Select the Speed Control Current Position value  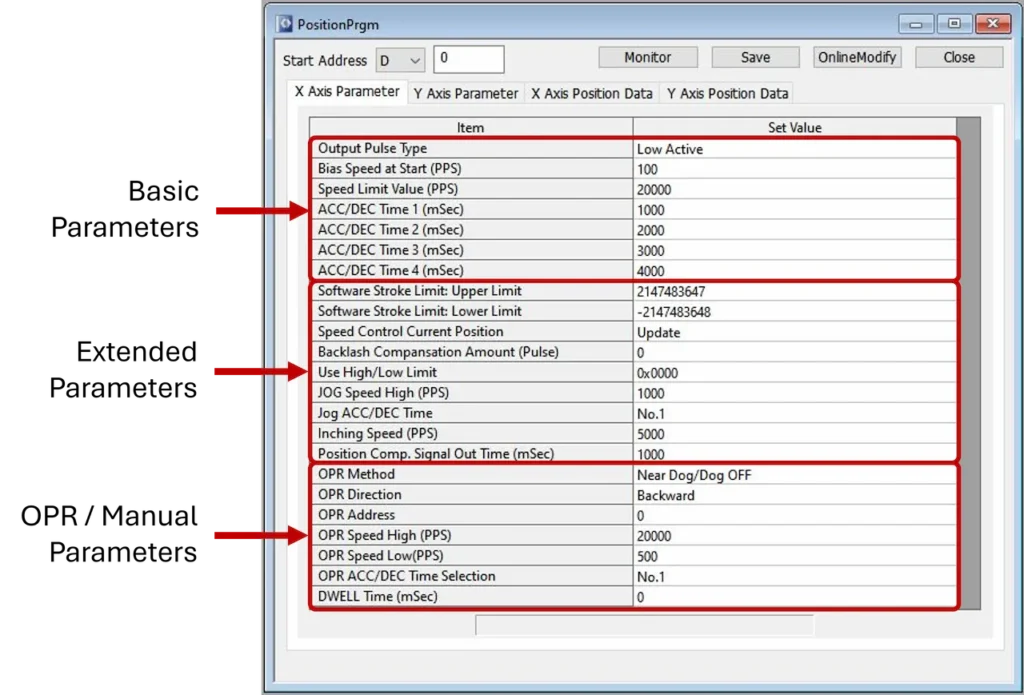pyautogui.click(x=794, y=332)
